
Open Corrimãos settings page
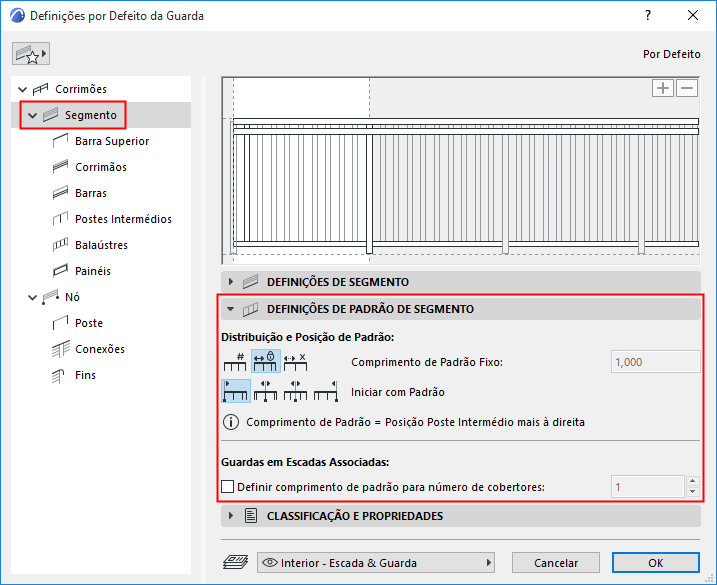pos(101,167)
